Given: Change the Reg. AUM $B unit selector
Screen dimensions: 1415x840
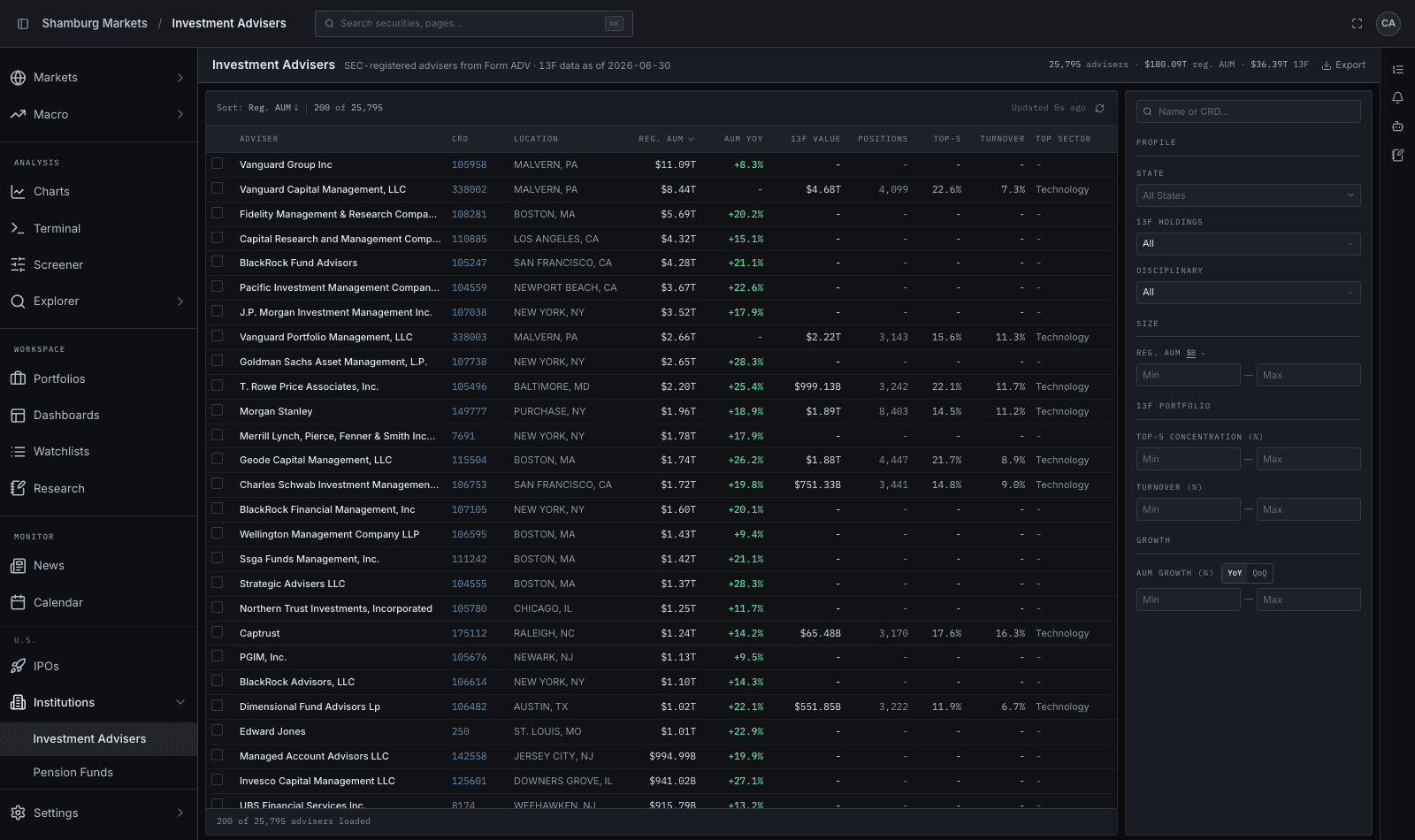Looking at the screenshot, I should [1195, 353].
